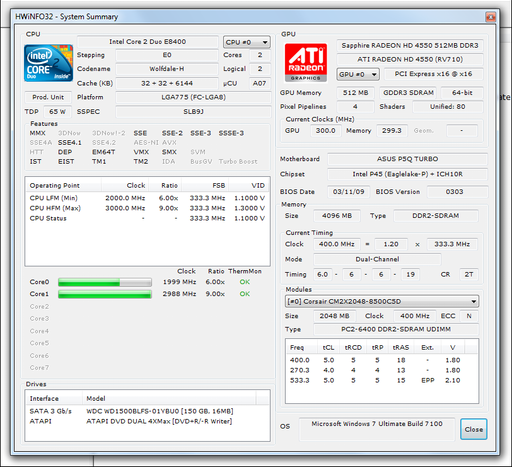Click the tRAS column header
Viewport: 512px width, 467px height.
(401, 347)
